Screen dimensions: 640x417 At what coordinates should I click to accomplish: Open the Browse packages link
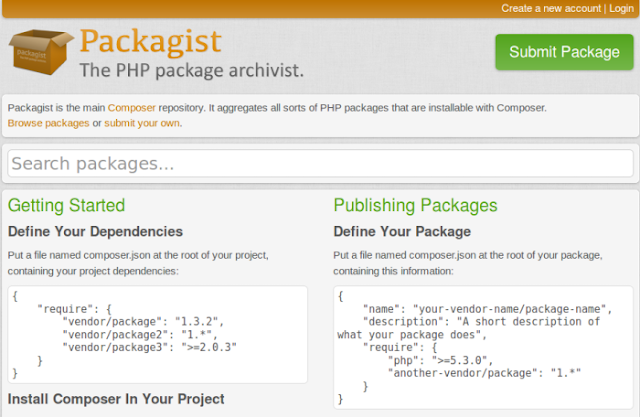click(x=48, y=123)
